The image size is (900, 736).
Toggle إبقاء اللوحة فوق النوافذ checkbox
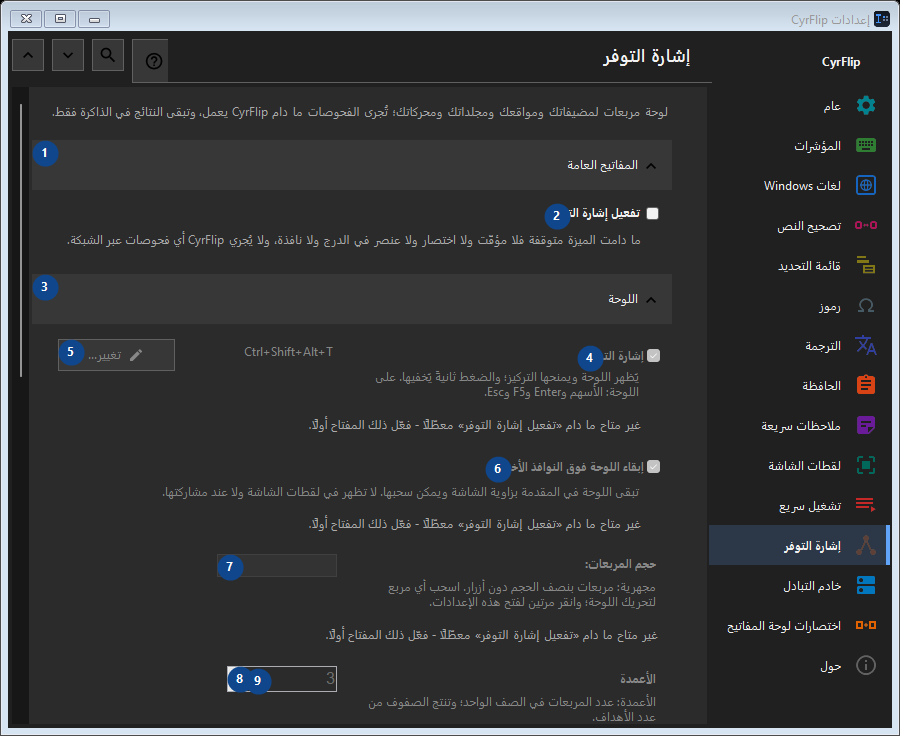coord(654,467)
